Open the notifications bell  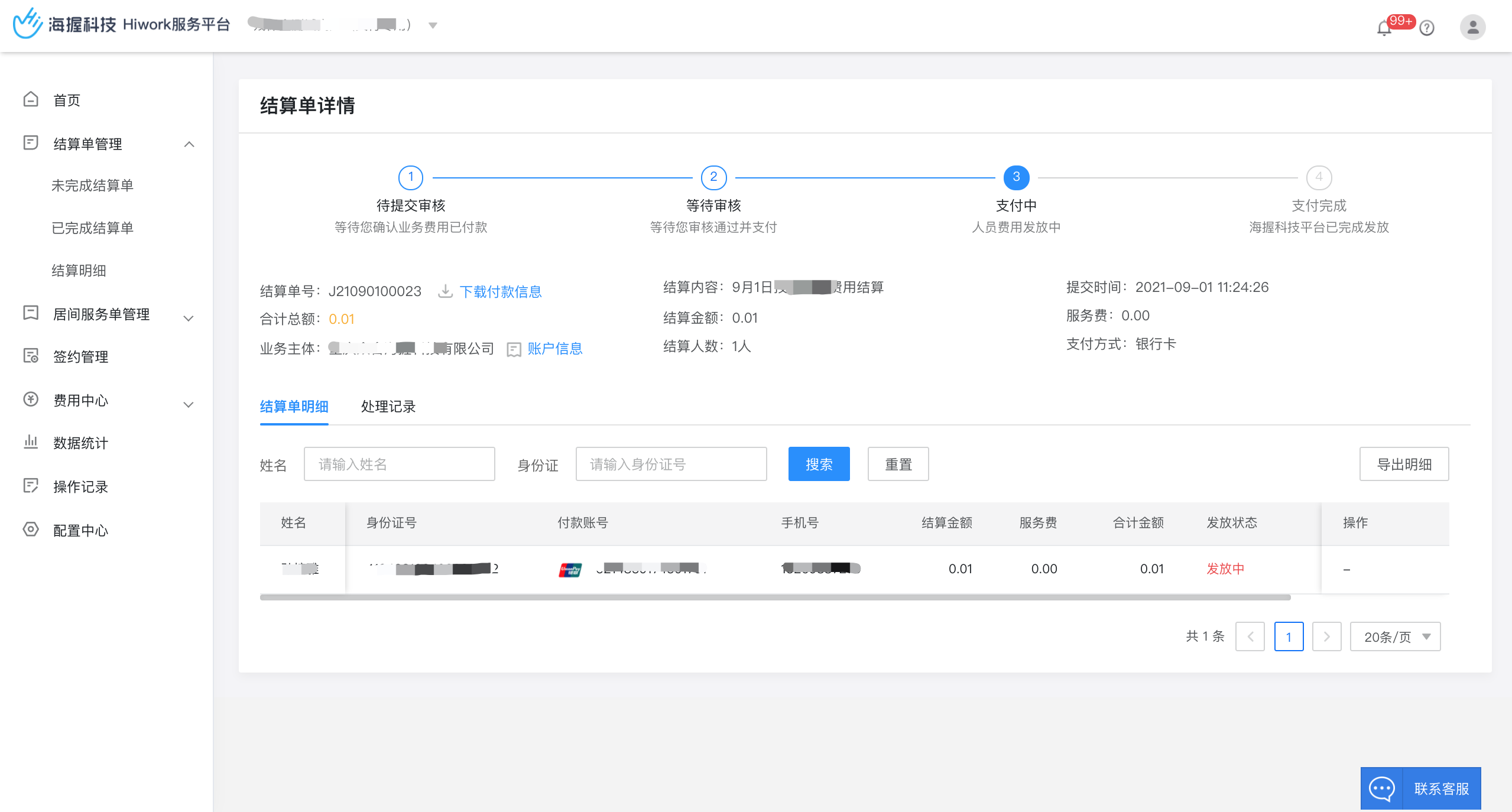(1383, 26)
